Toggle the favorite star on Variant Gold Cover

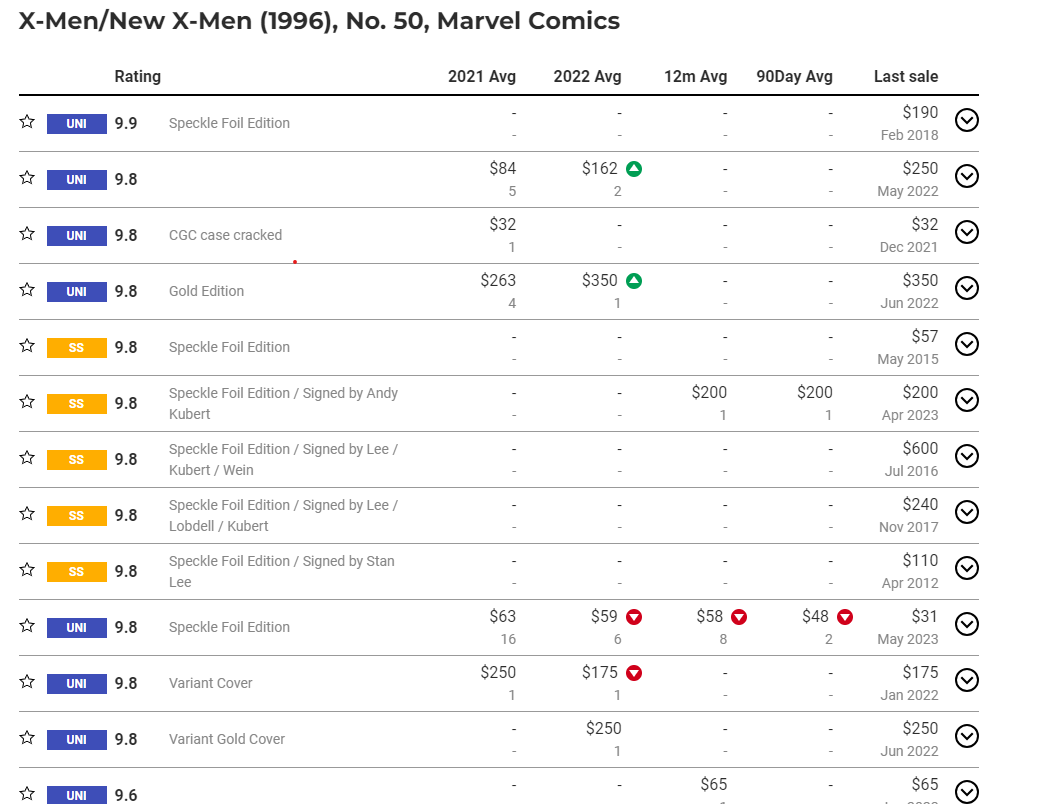27,737
